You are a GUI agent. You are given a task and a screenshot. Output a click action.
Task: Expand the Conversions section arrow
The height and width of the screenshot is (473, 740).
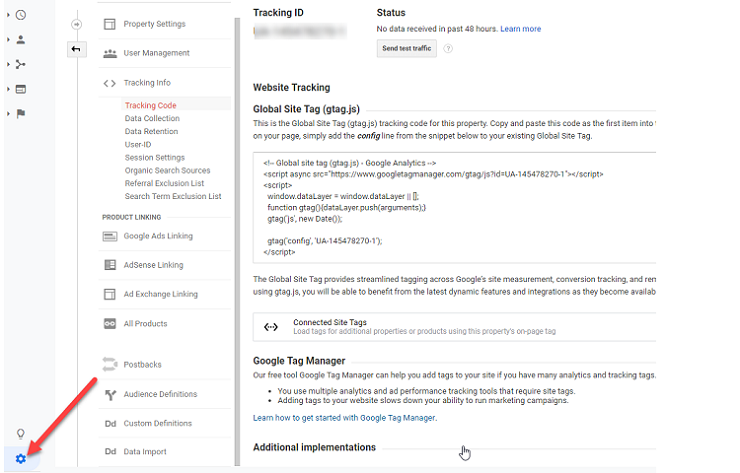8,113
